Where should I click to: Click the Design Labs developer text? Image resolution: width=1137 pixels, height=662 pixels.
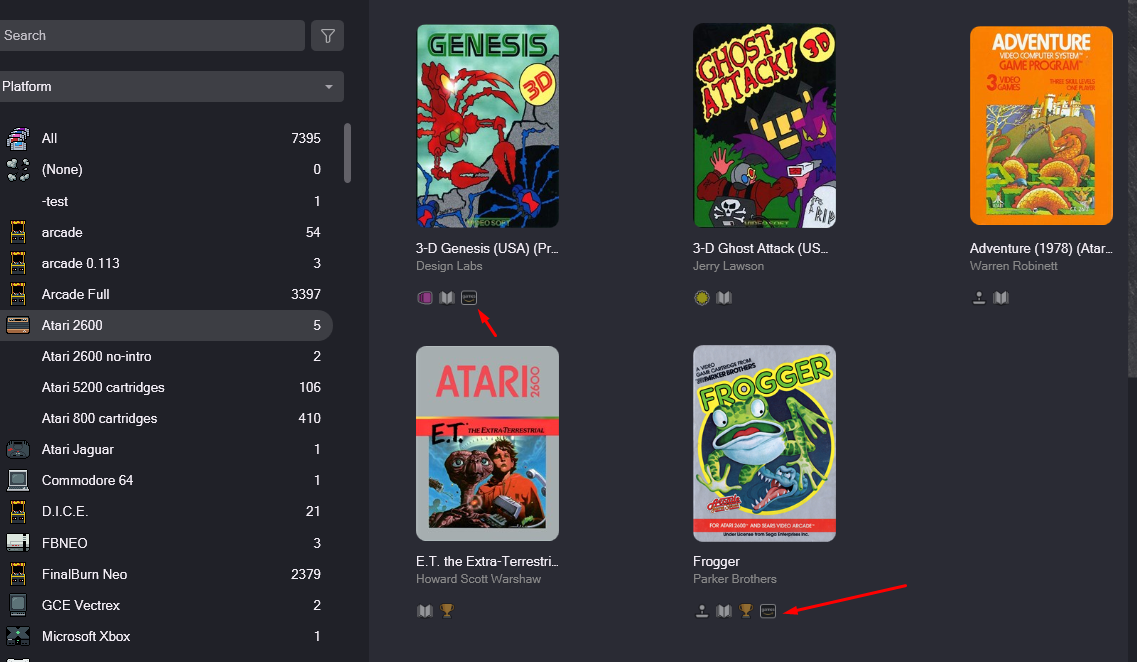coord(449,266)
